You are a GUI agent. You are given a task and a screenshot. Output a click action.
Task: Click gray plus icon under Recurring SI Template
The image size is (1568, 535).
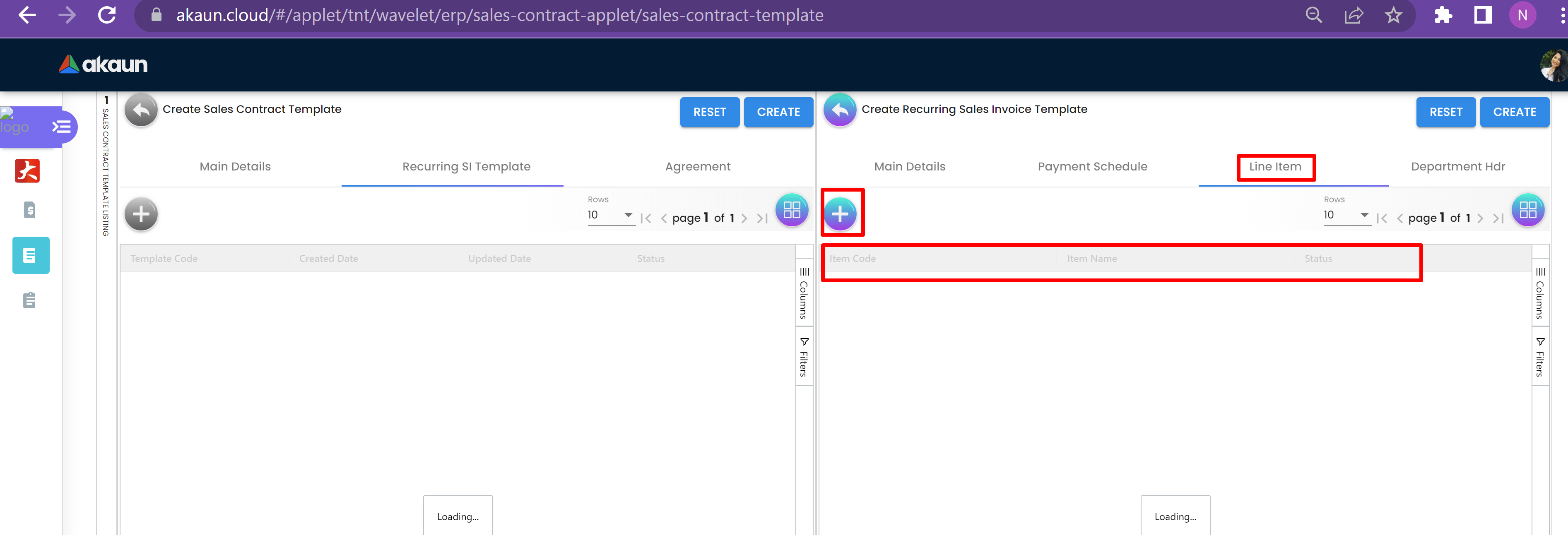[141, 214]
